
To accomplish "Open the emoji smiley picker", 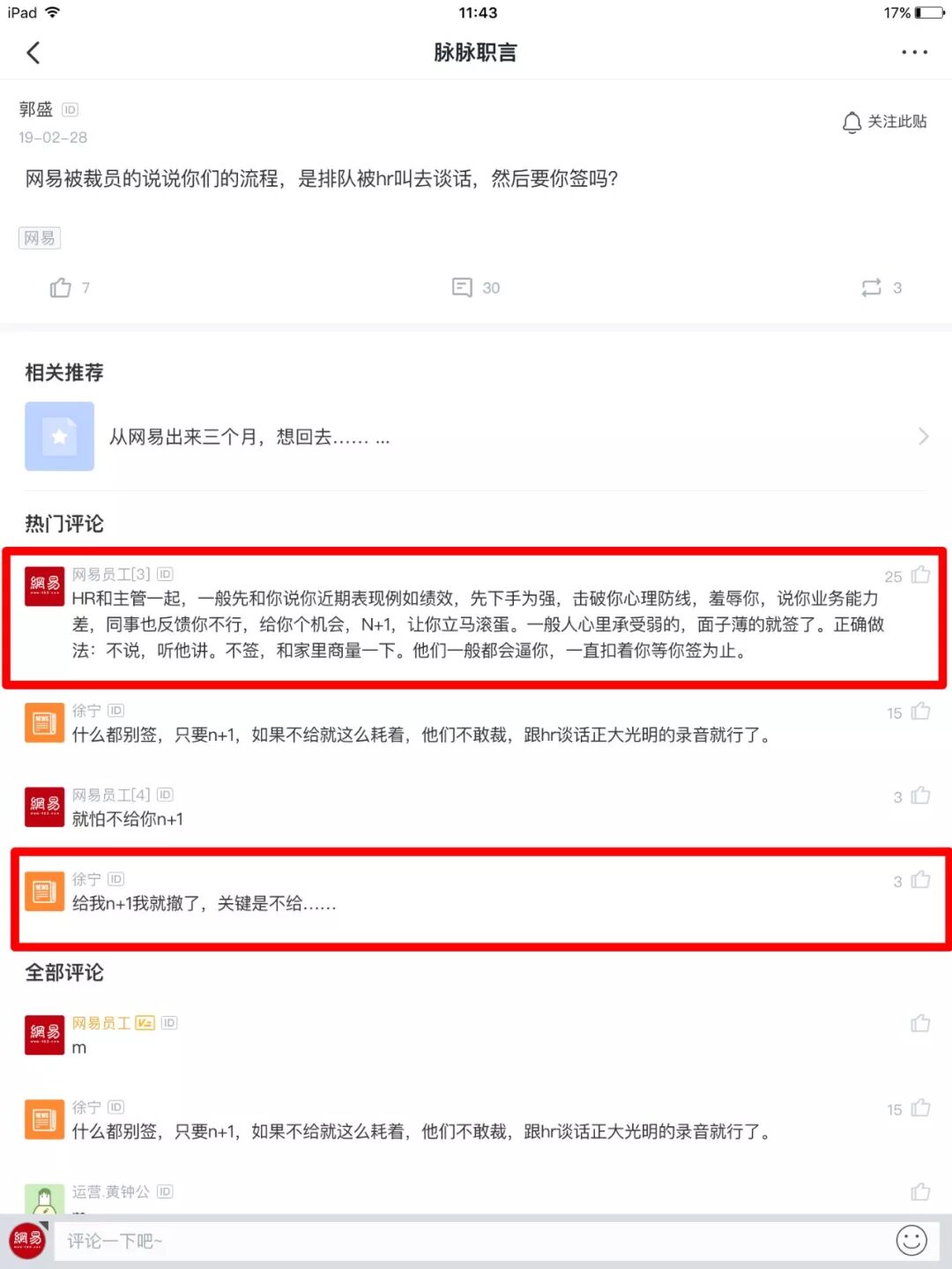I will 911,1241.
